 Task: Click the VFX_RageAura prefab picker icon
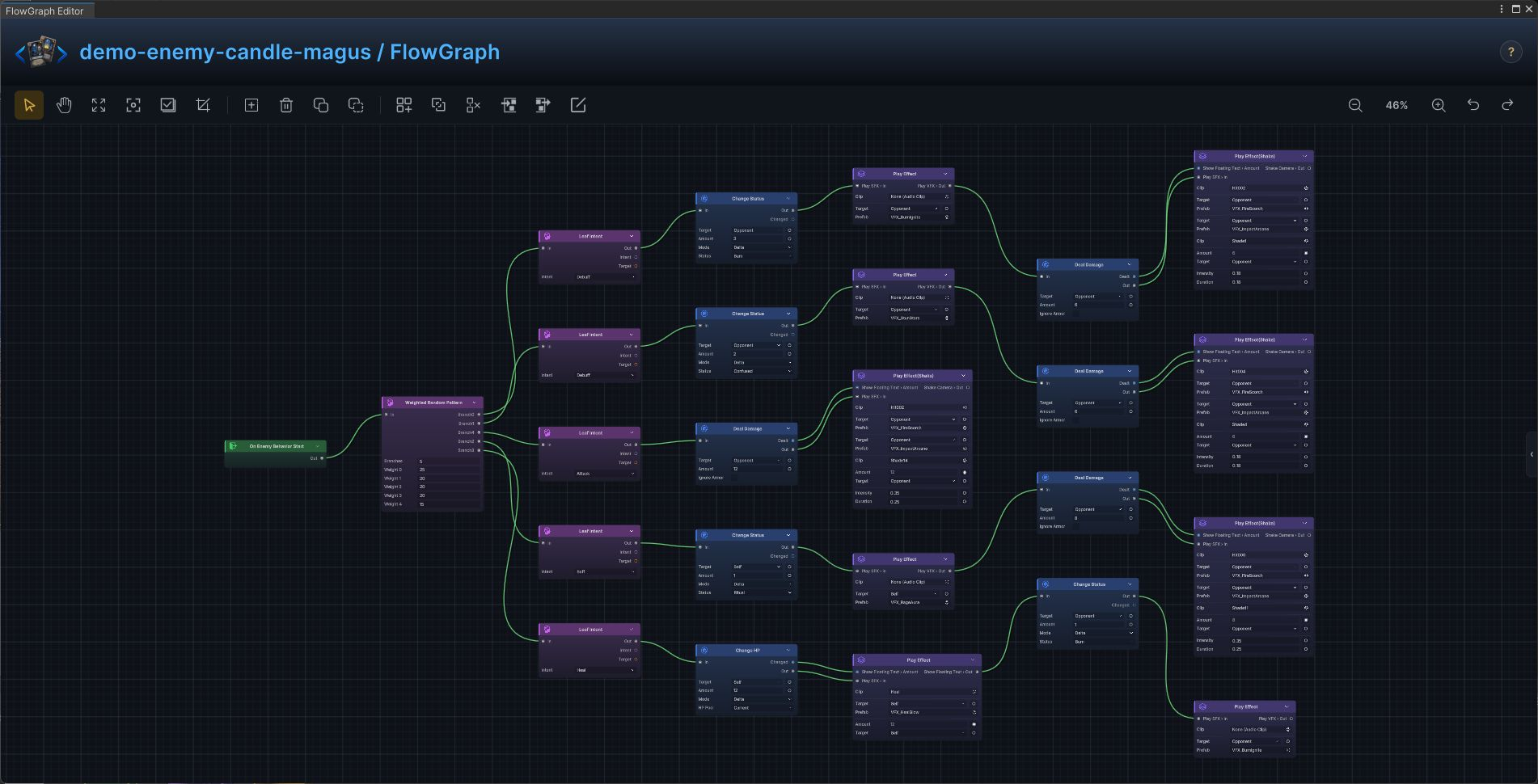pos(947,602)
